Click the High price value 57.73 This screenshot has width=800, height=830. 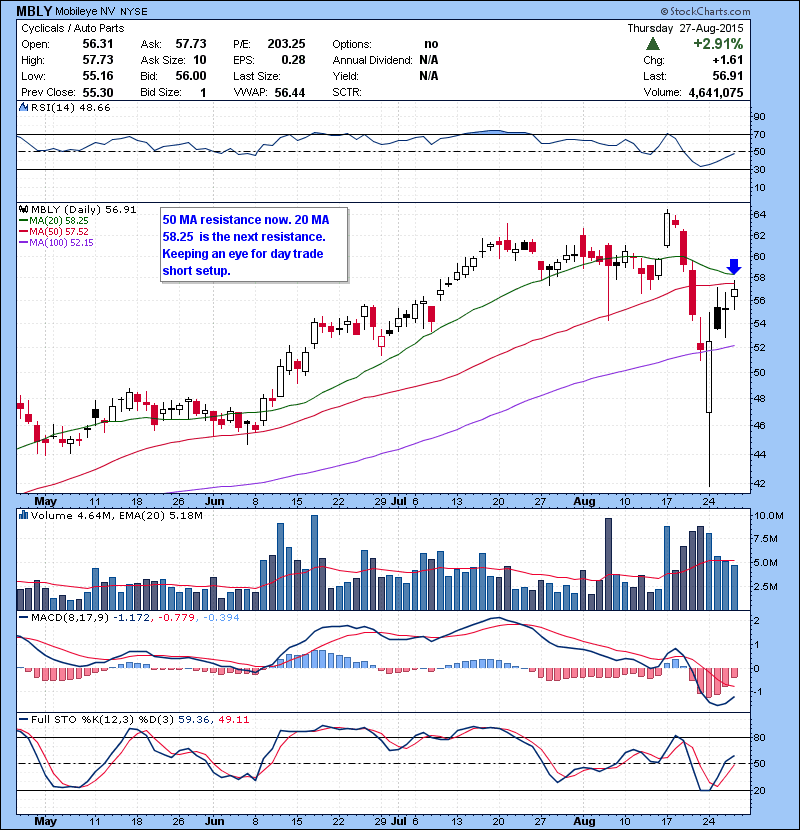point(98,60)
